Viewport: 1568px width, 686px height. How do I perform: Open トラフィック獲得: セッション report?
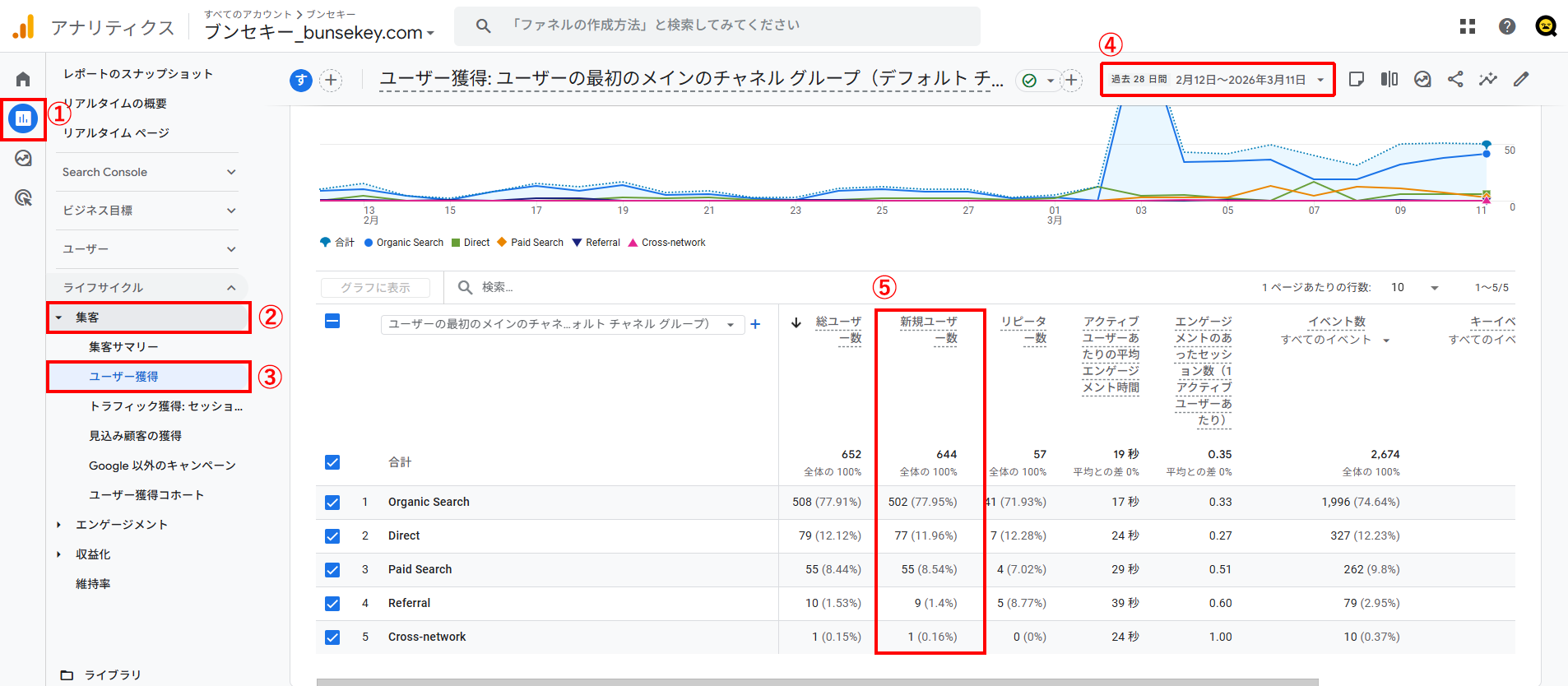tap(166, 406)
